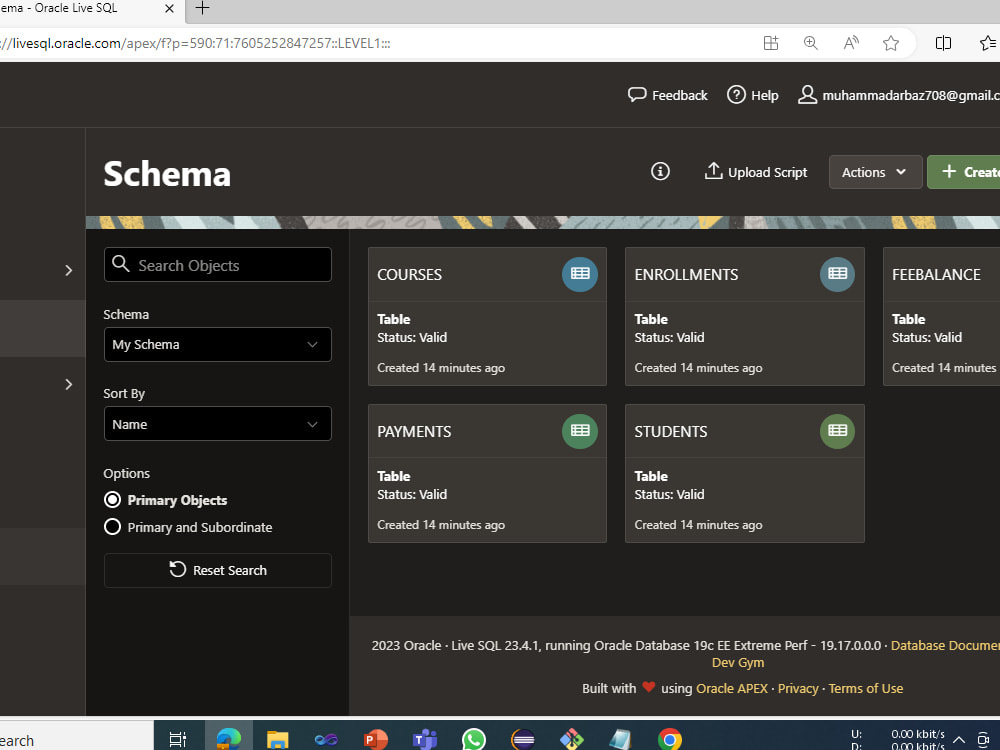Expand the upper sidebar chevron
Image resolution: width=1000 pixels, height=750 pixels.
click(x=68, y=270)
